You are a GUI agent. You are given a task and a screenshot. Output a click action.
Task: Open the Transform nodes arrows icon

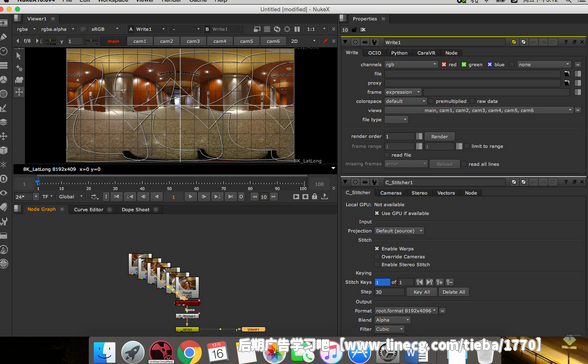(x=4, y=136)
